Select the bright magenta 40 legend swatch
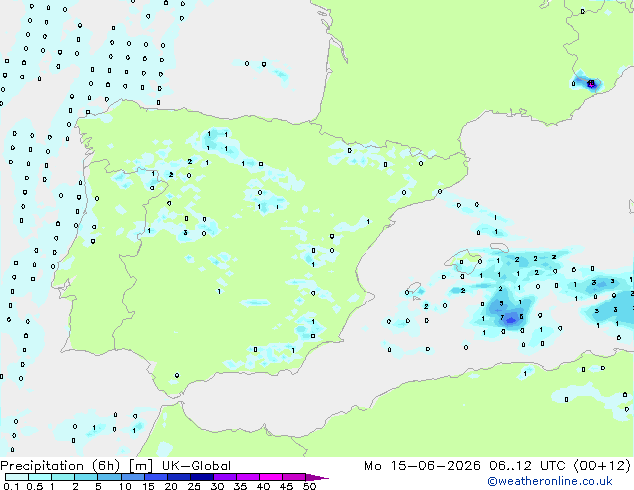 click(x=271, y=477)
